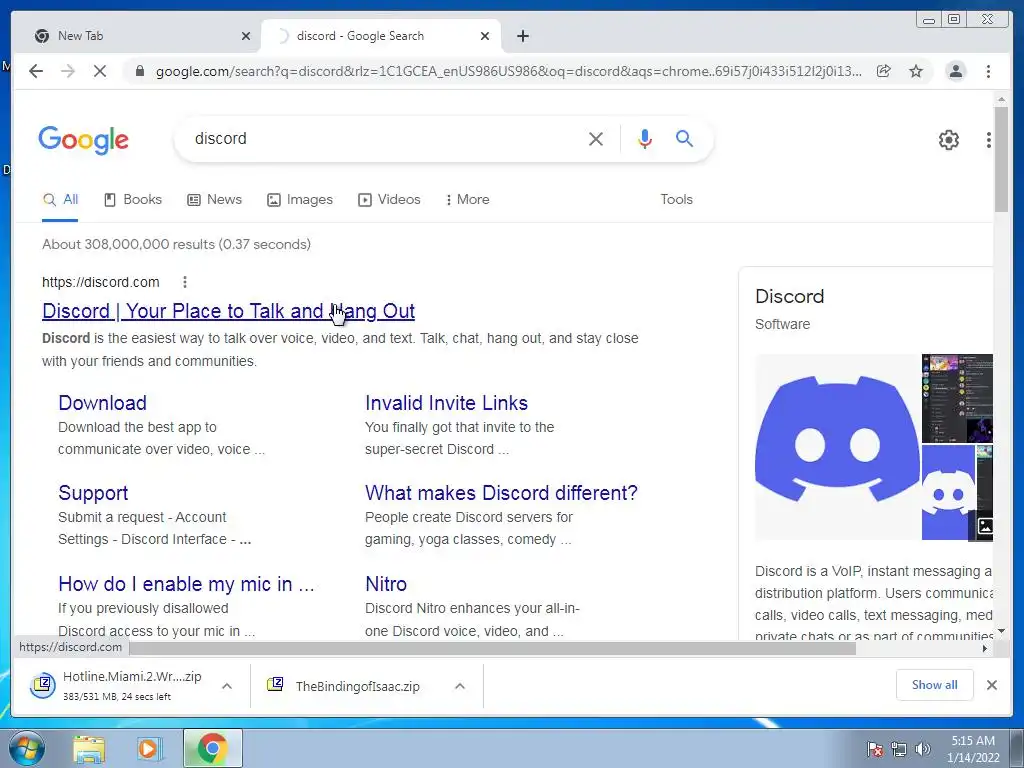1024x768 pixels.
Task: Open a new tab with plus button
Action: click(522, 36)
